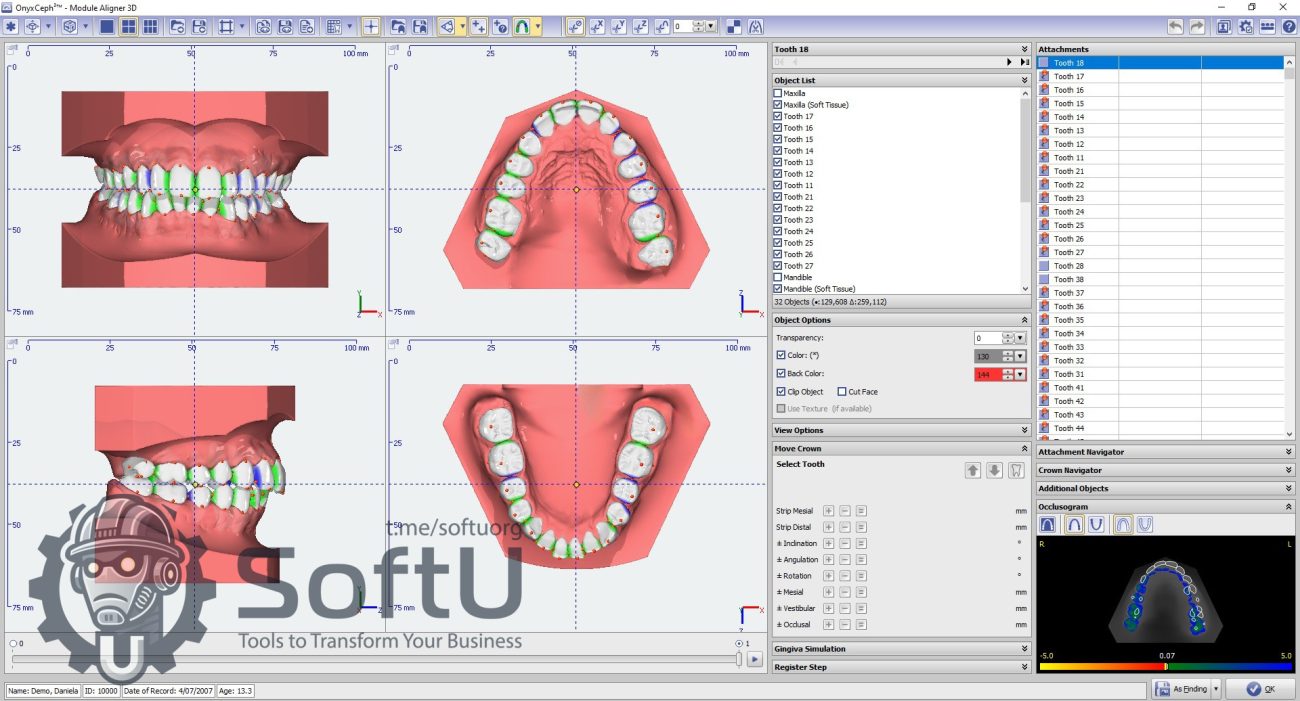The width and height of the screenshot is (1300, 701).
Task: Click the X axis rotation icon
Action: [x=597, y=27]
